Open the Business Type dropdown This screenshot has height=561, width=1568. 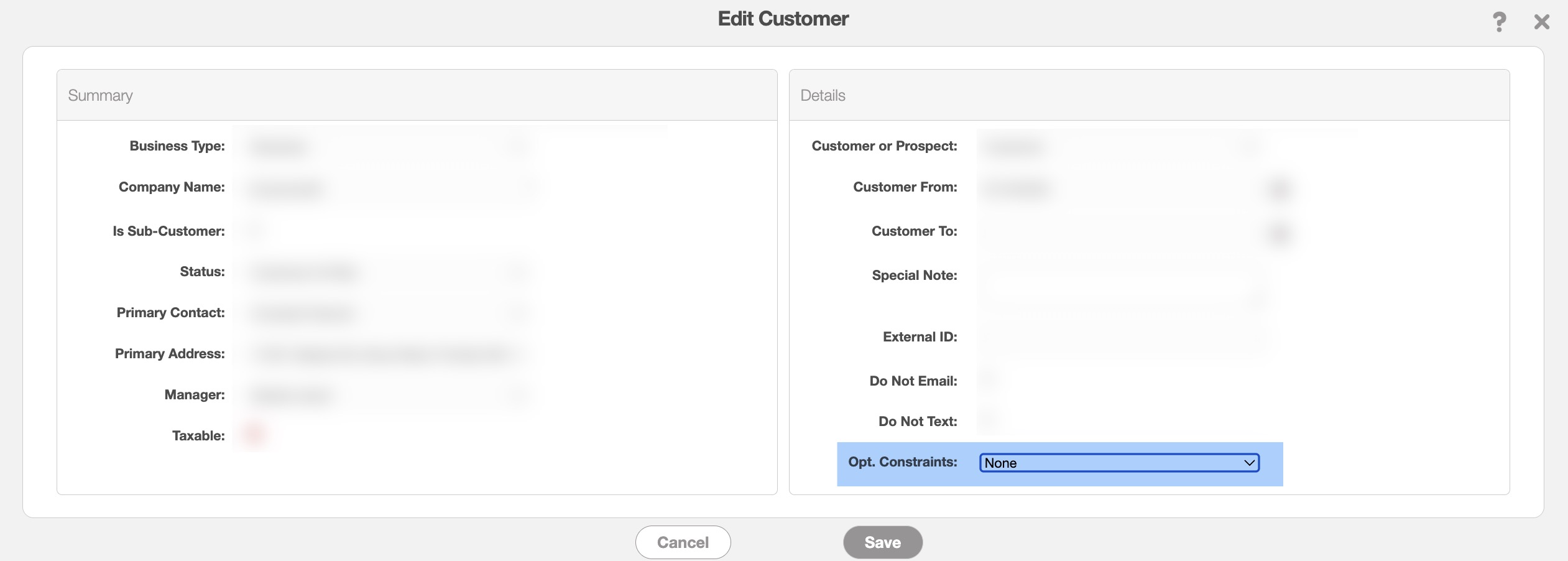(385, 147)
